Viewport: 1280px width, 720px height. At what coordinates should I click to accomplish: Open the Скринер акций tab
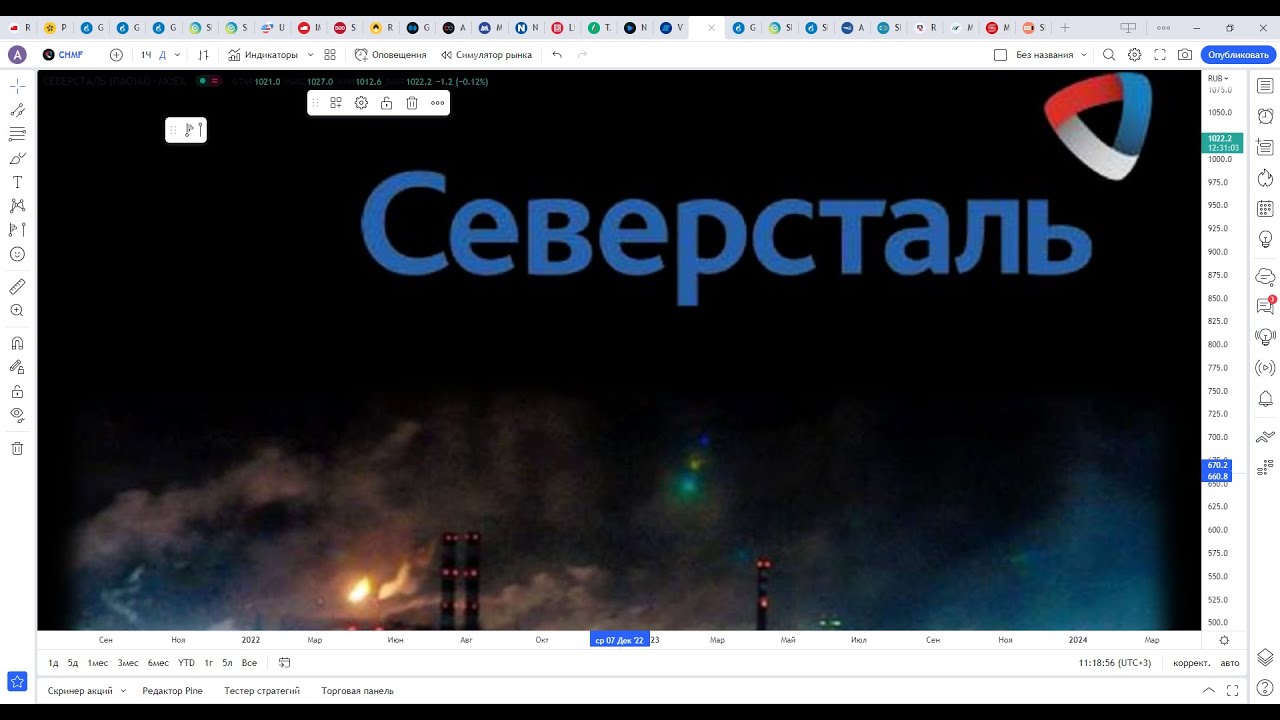coord(80,691)
